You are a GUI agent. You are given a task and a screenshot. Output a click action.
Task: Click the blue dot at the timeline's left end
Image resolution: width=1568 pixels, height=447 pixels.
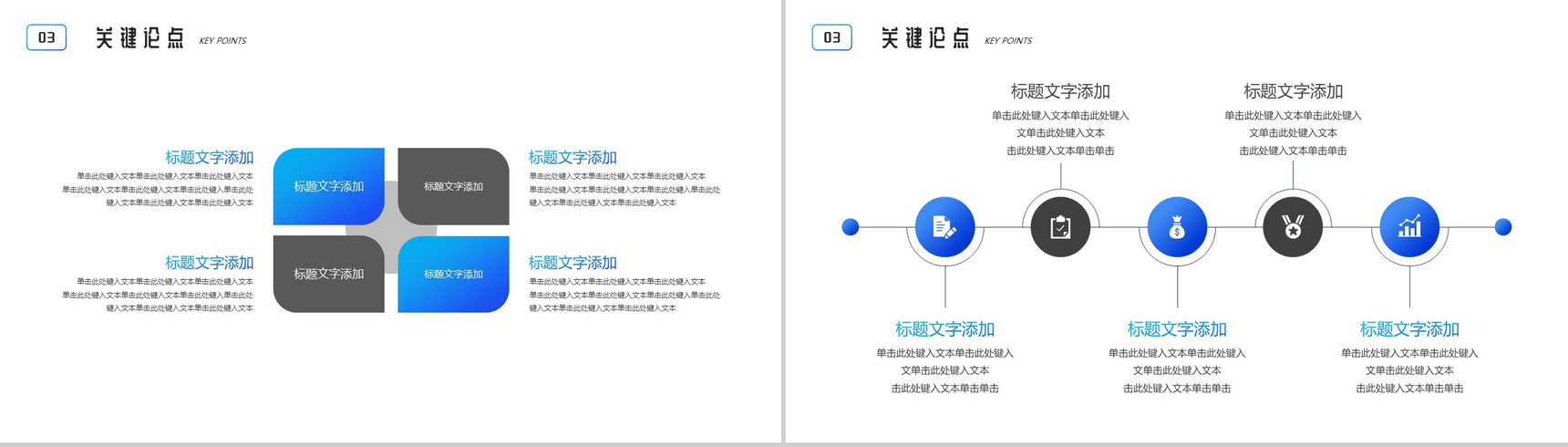pyautogui.click(x=851, y=227)
